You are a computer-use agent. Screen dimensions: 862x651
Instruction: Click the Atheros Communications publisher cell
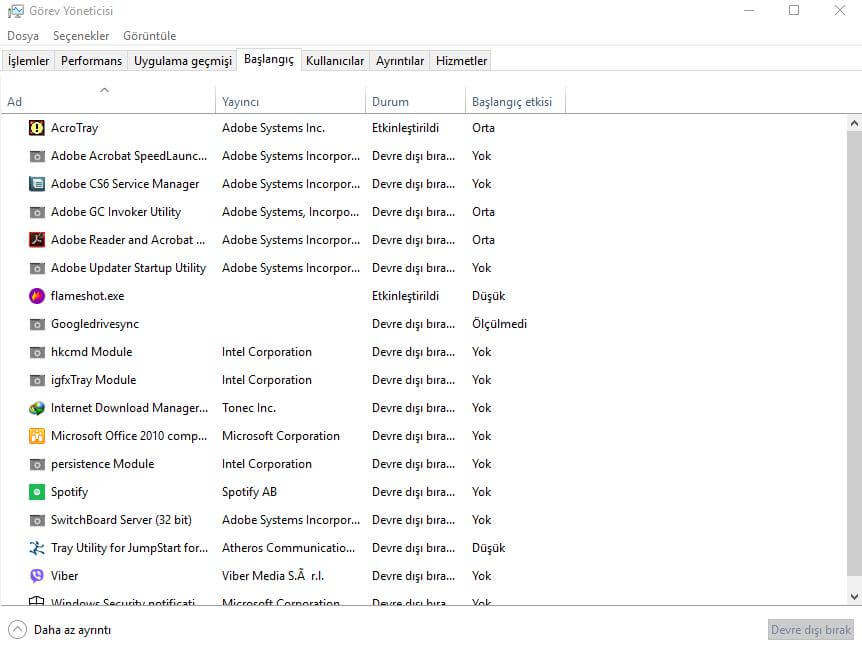coord(289,548)
